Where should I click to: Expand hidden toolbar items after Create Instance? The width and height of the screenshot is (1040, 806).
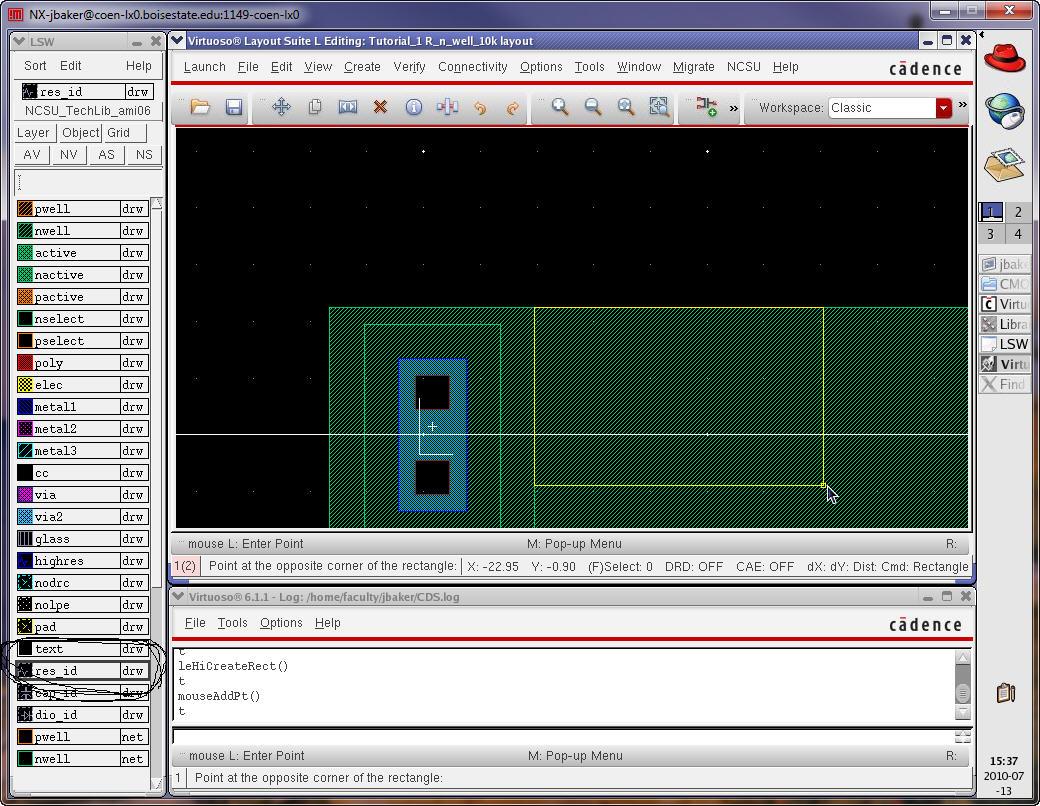click(x=733, y=108)
